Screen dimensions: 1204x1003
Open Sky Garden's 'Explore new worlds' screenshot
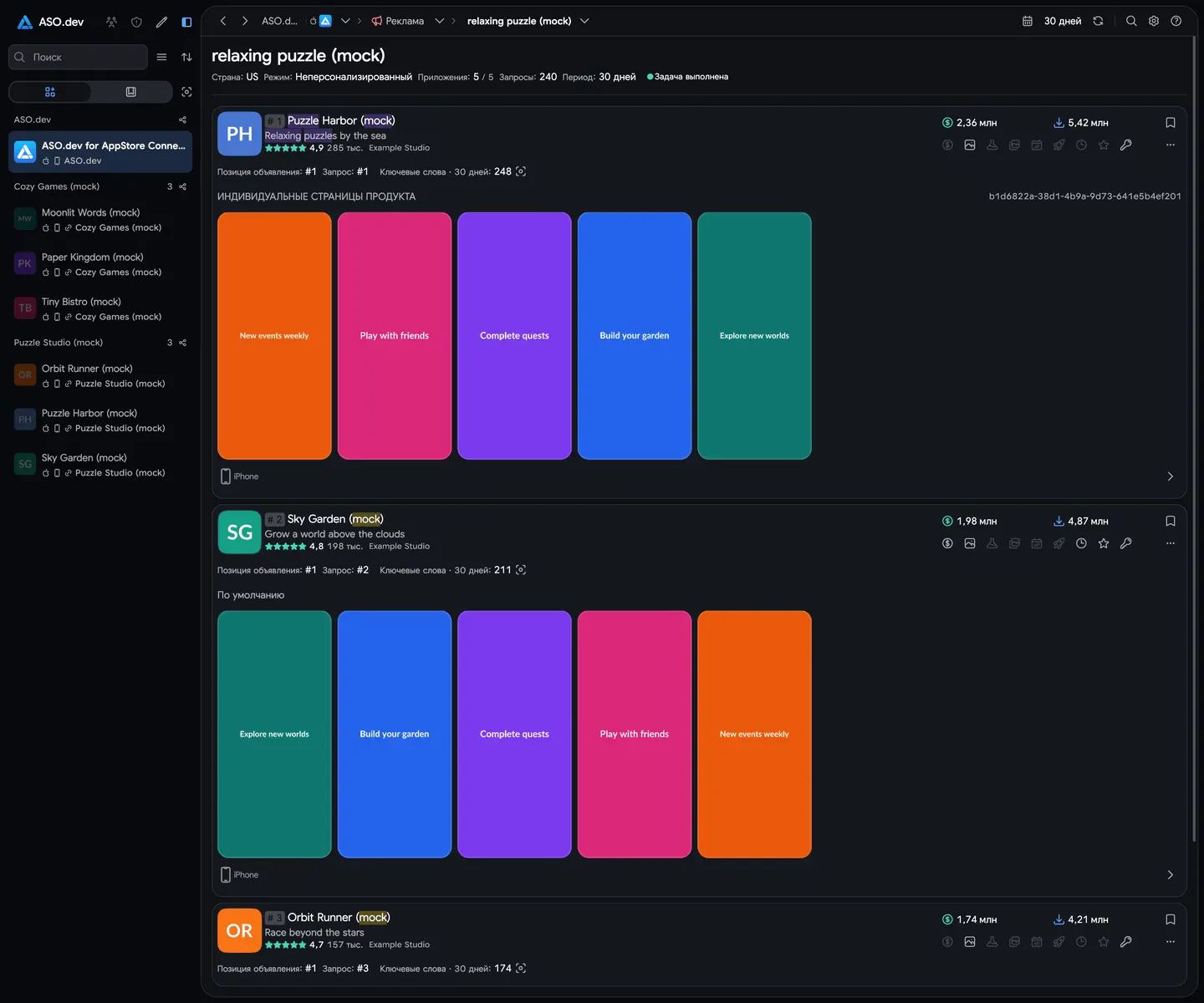(x=274, y=735)
